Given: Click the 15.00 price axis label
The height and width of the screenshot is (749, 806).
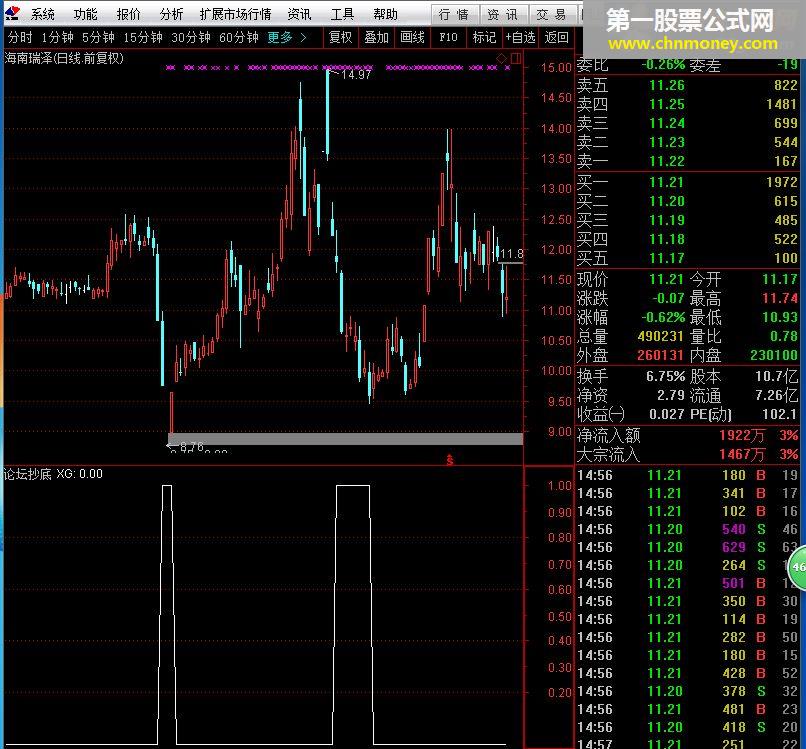Looking at the screenshot, I should pyautogui.click(x=556, y=68).
